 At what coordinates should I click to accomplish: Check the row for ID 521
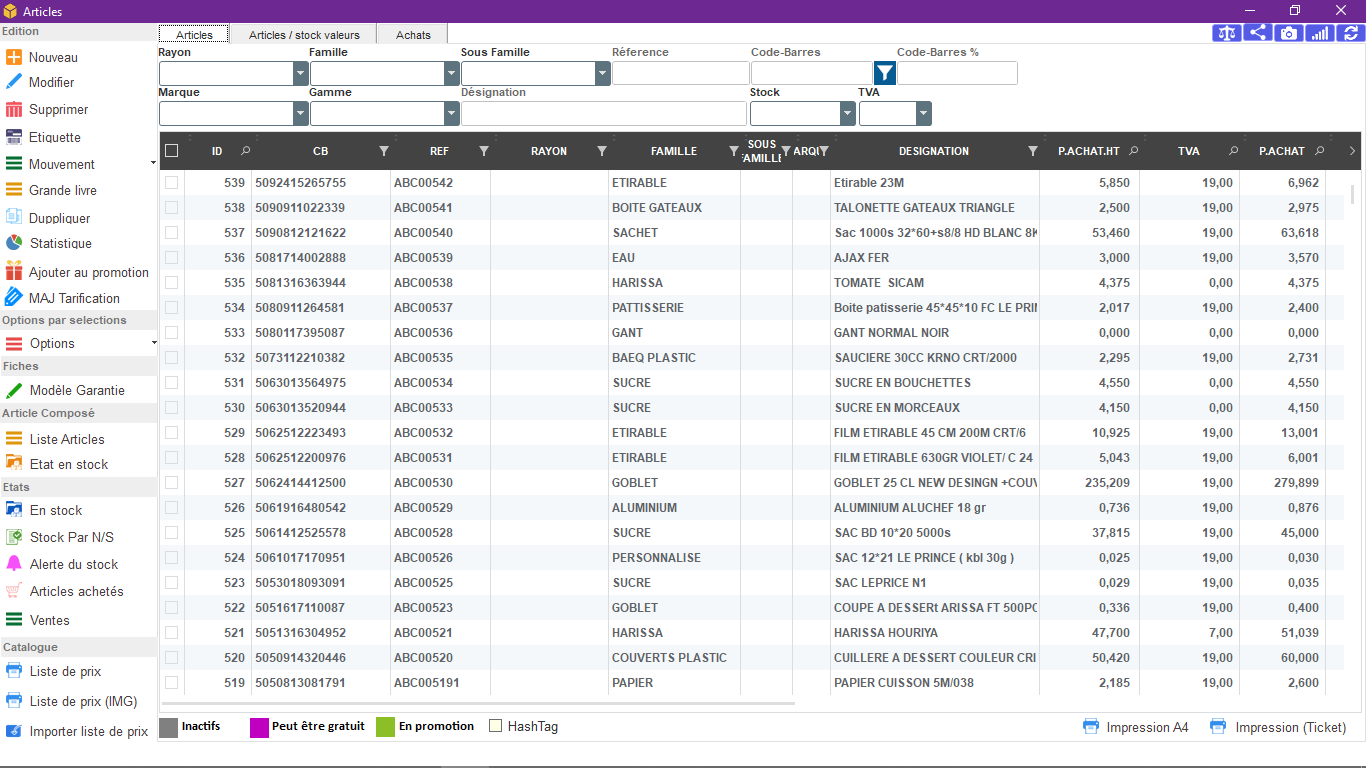tap(172, 633)
